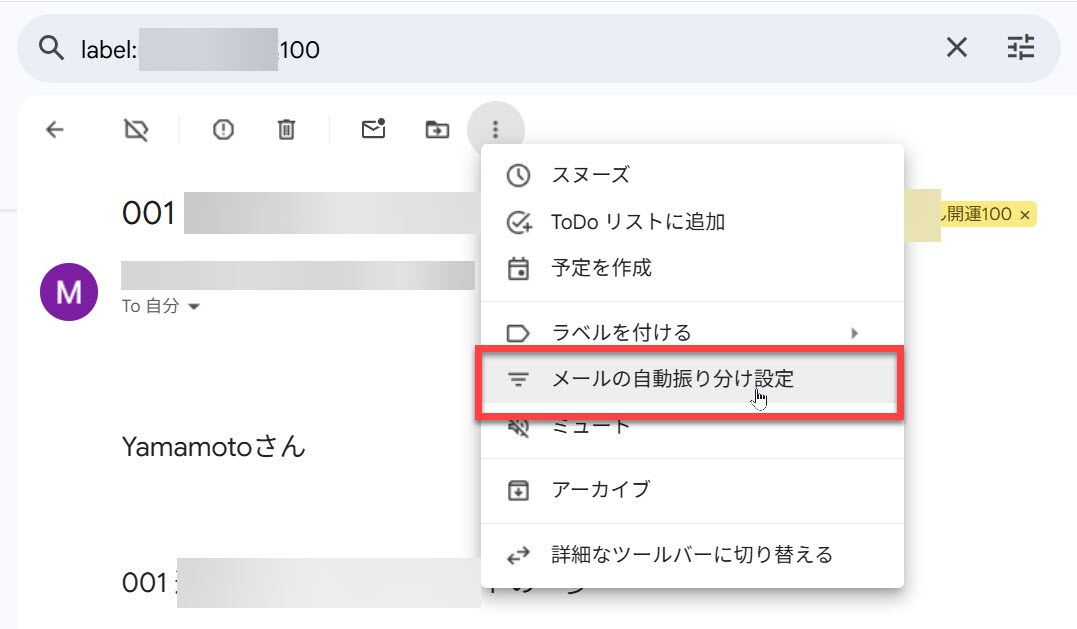Expand the ラベルを付ける submenu
Image resolution: width=1077 pixels, height=629 pixels.
tap(690, 333)
